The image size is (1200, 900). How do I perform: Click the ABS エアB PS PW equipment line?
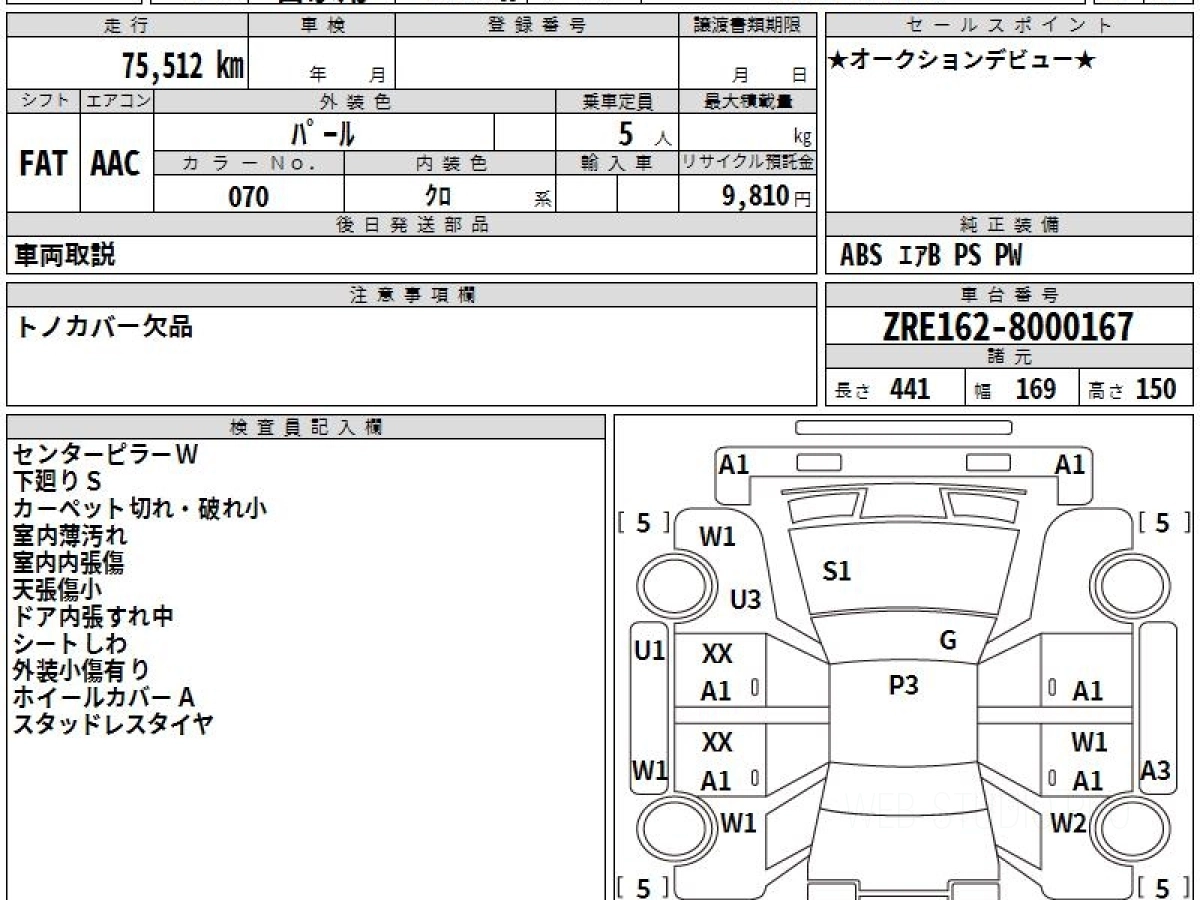931,256
